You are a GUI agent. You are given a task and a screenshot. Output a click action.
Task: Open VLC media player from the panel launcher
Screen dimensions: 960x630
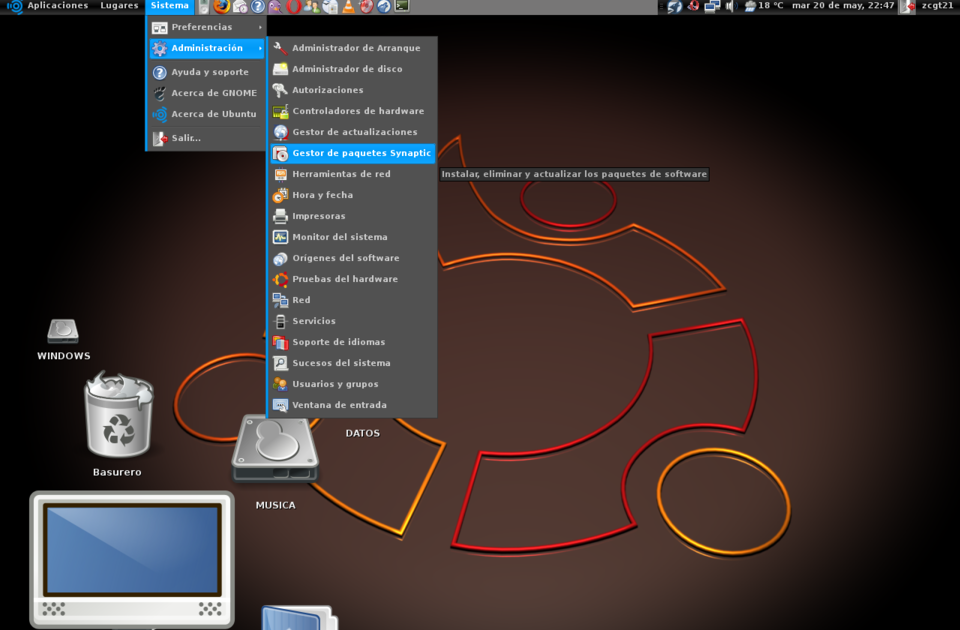351,7
